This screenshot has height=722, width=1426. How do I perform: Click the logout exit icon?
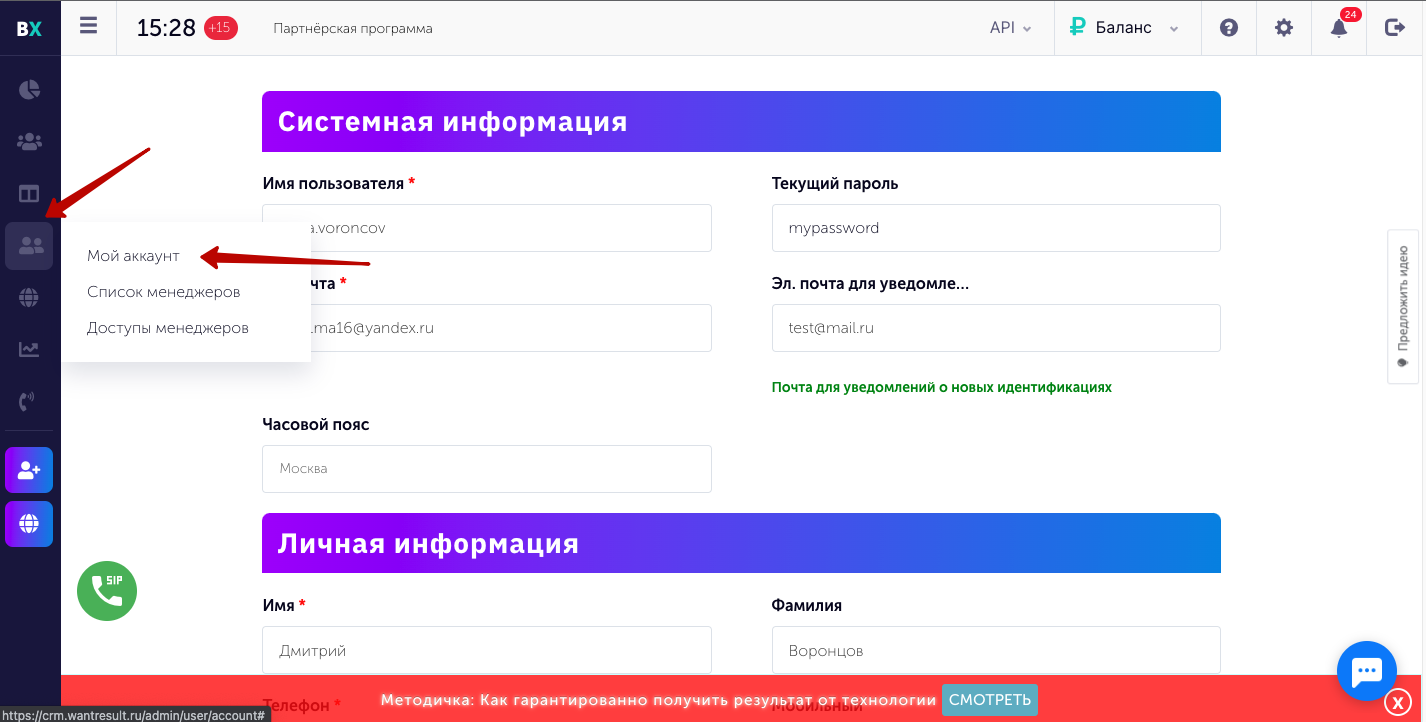pos(1395,28)
